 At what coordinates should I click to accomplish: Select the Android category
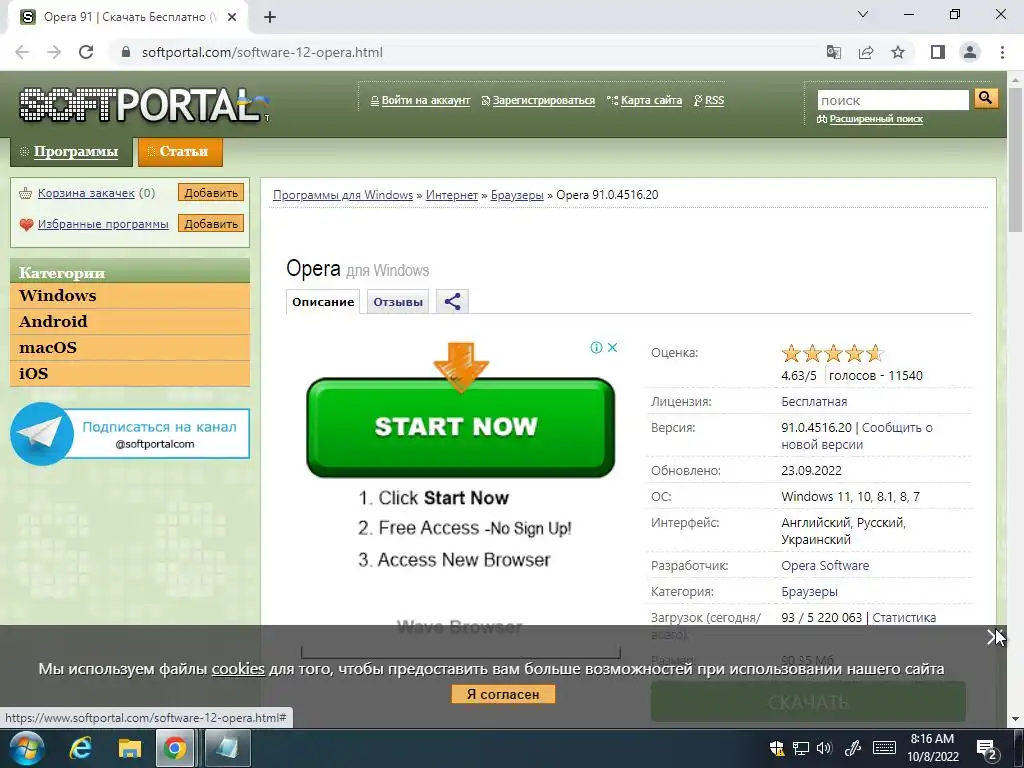point(130,322)
